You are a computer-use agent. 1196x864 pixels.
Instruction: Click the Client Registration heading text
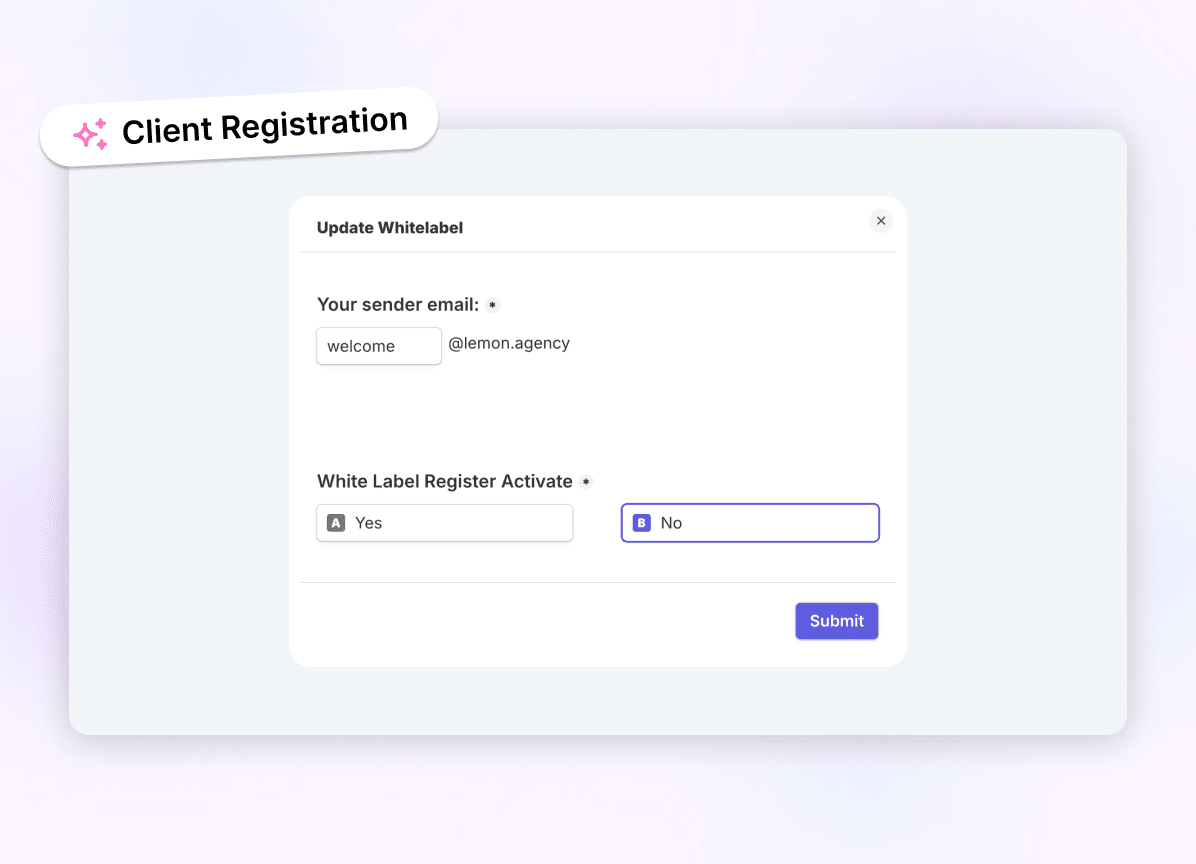coord(265,126)
